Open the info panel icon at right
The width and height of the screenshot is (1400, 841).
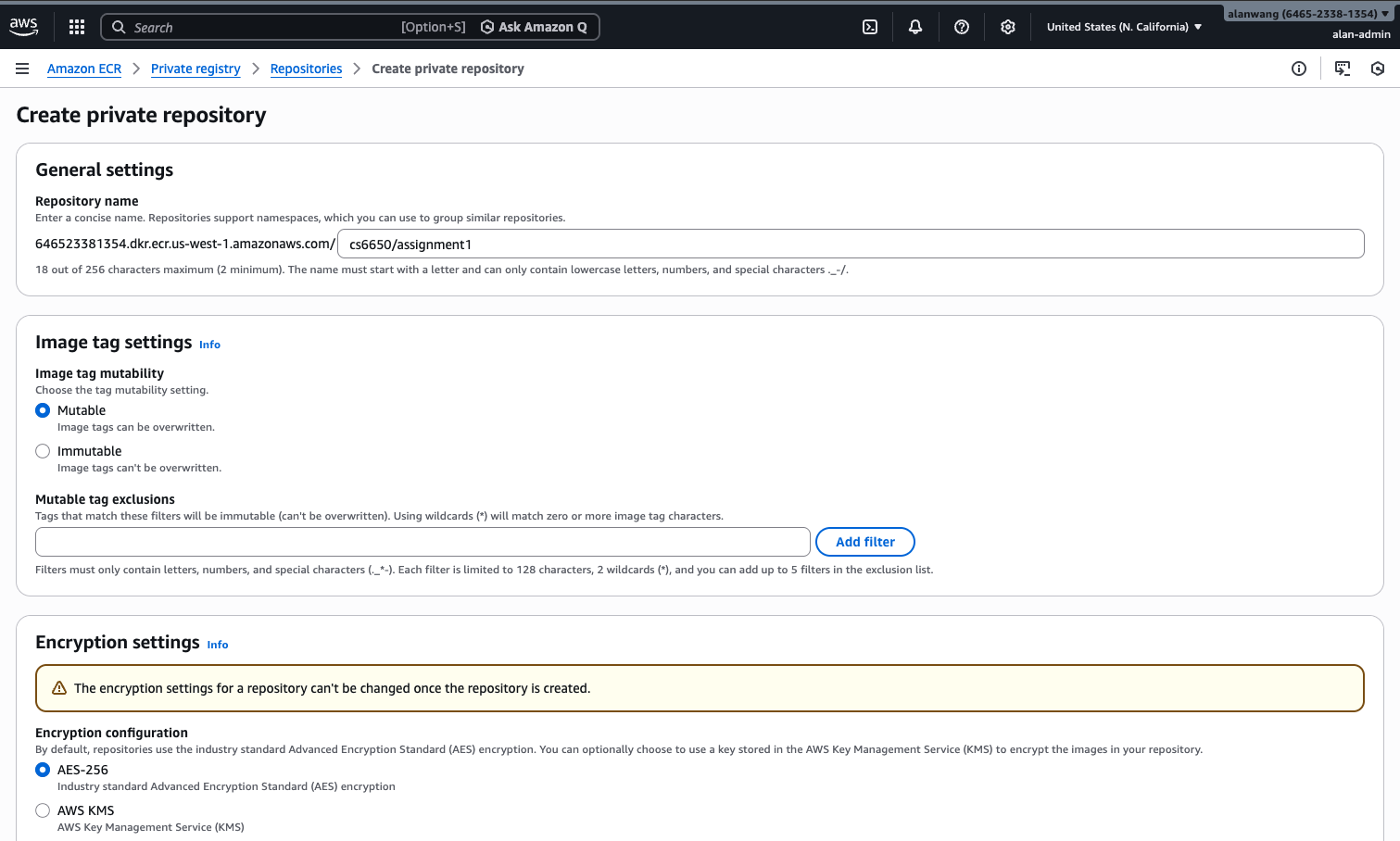coord(1299,69)
